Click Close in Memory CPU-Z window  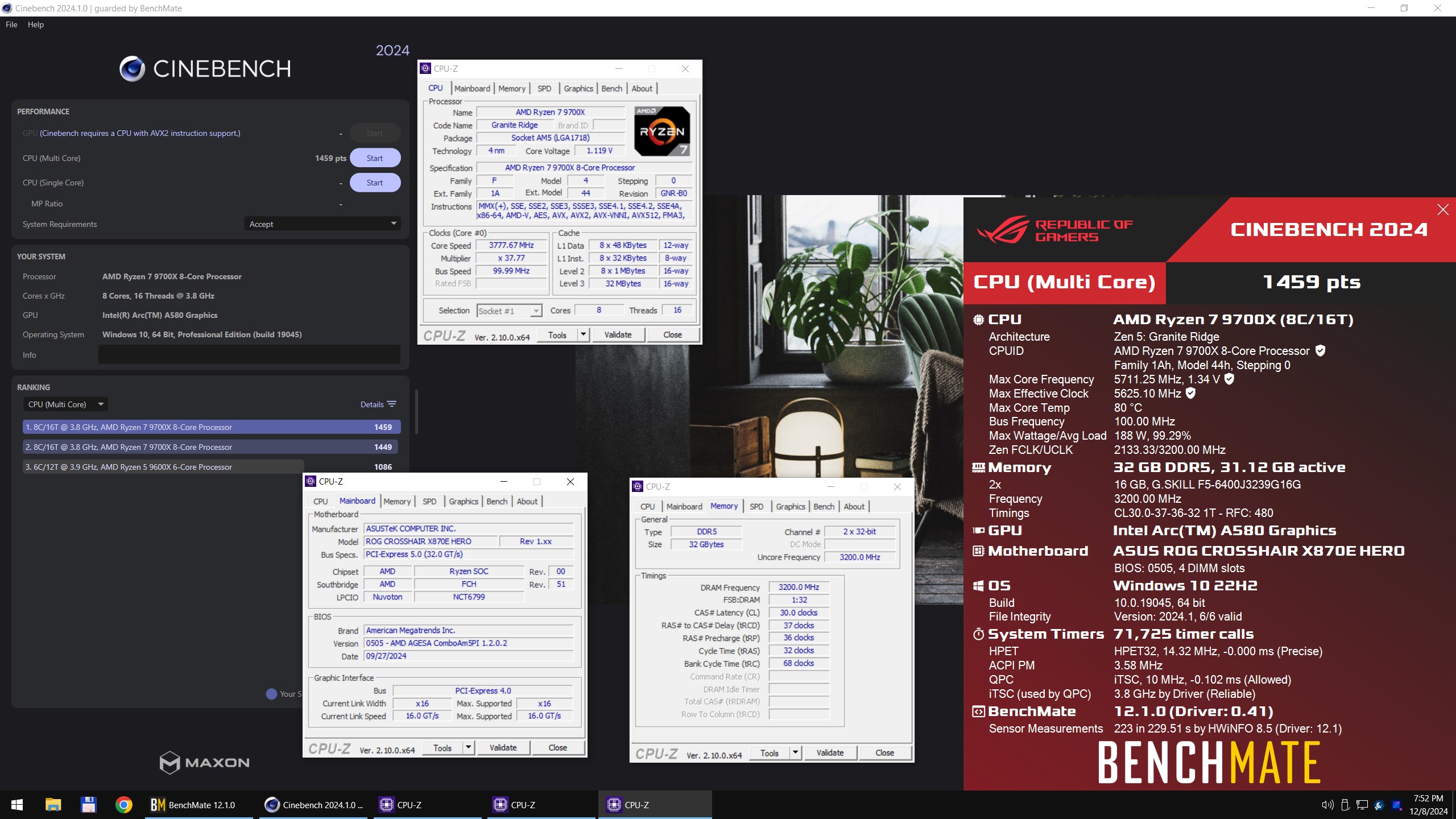point(884,753)
